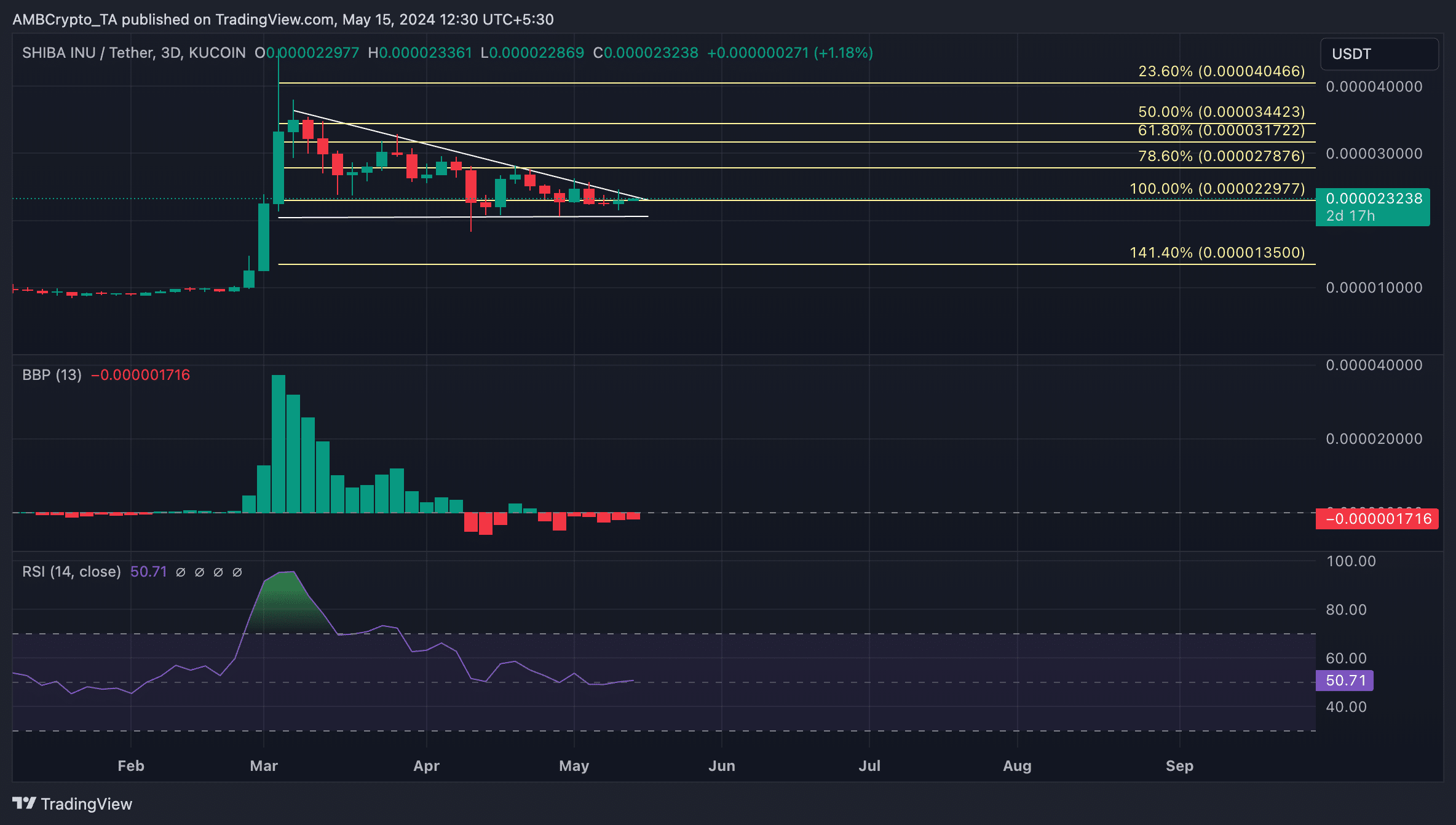1456x825 pixels.
Task: Click the 40.00 RSI axis label
Action: coord(1347,707)
